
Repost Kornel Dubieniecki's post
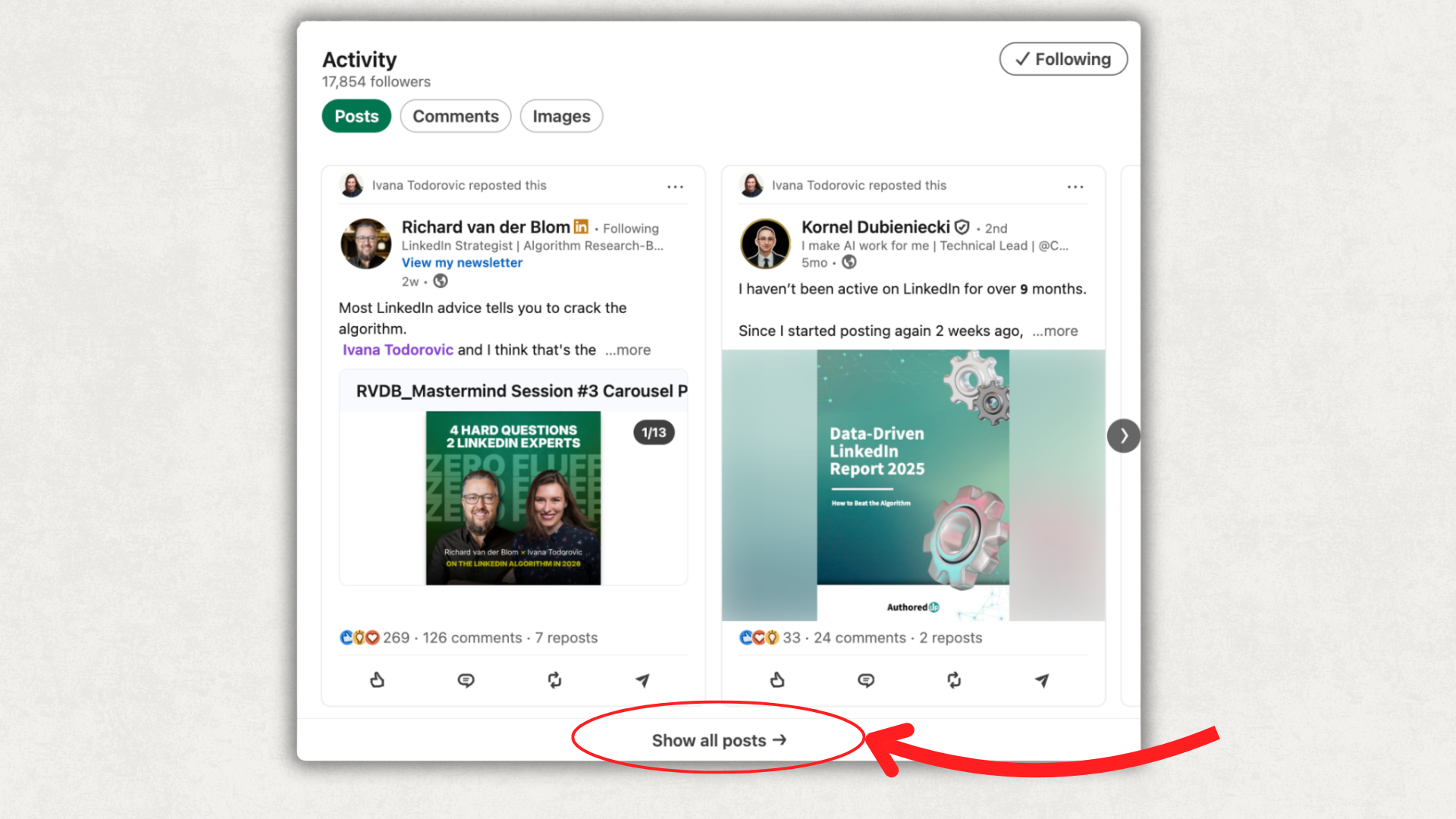pos(954,680)
